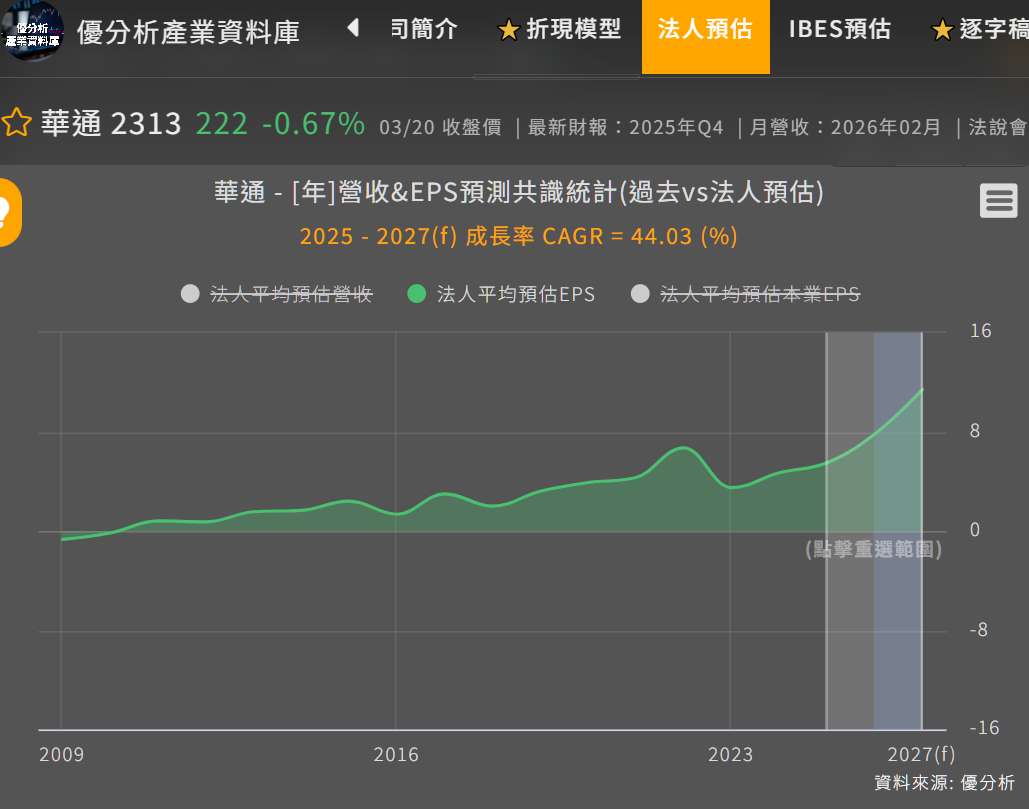Switch to the 折現模型 tab
Viewport: 1029px width, 809px height.
click(x=559, y=30)
